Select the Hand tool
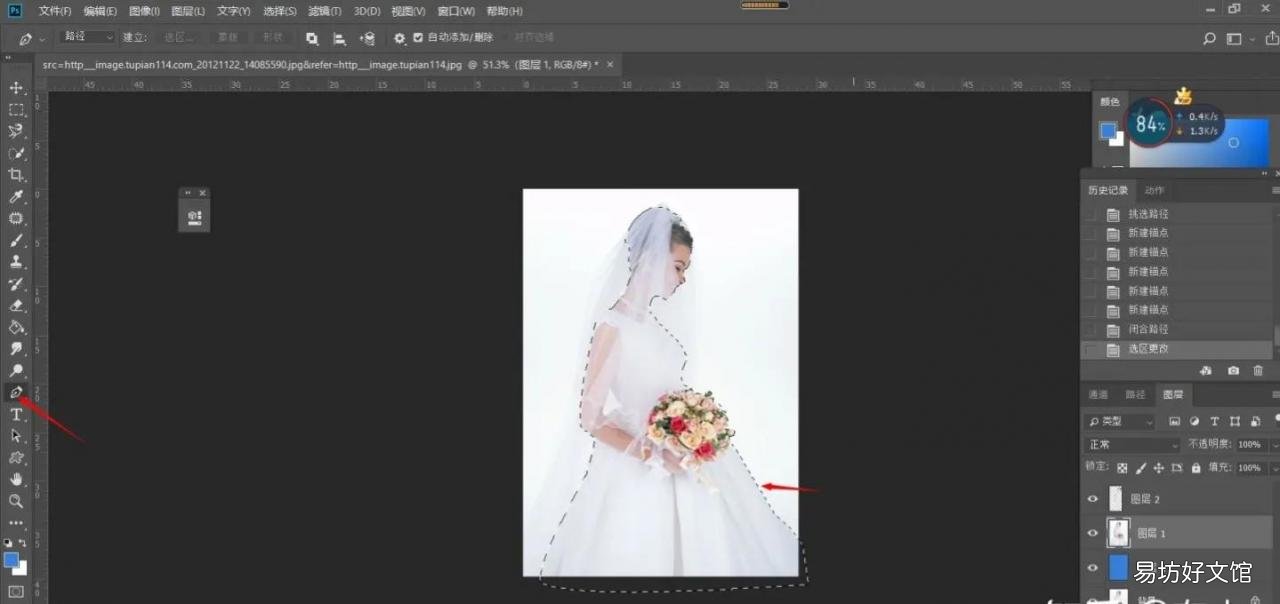Viewport: 1280px width, 604px height. (x=16, y=479)
